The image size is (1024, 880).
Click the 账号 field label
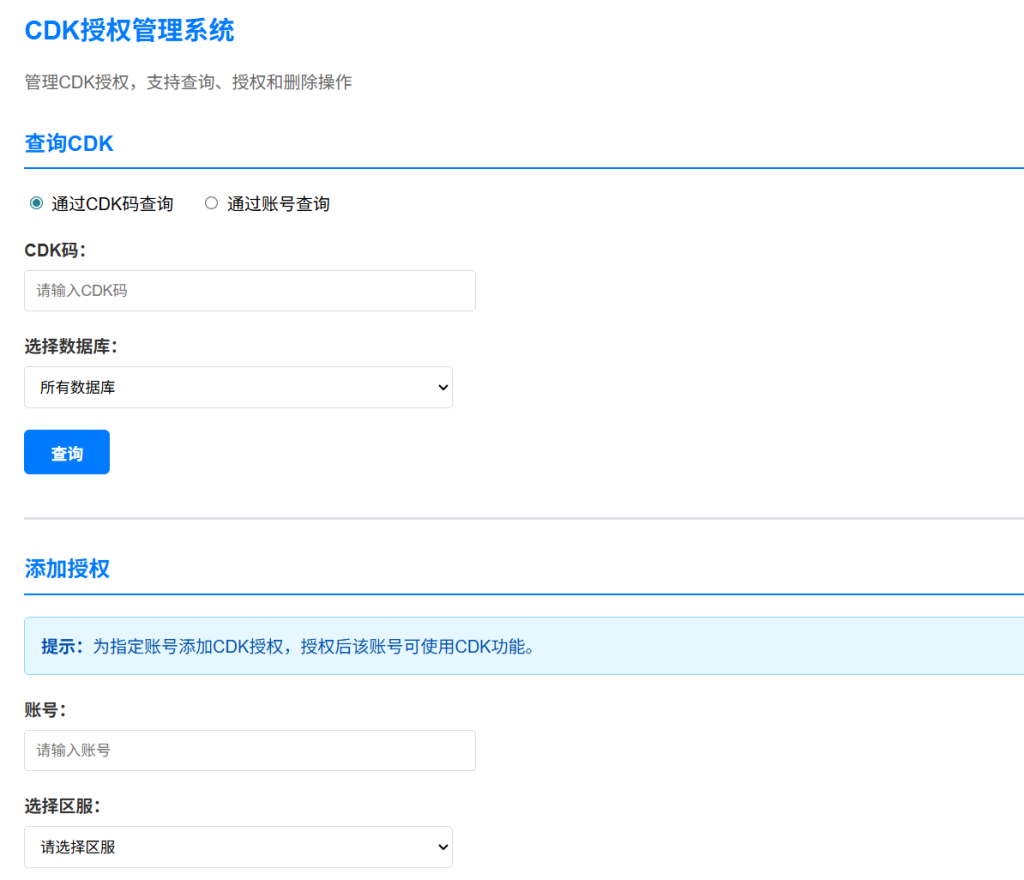[x=45, y=710]
